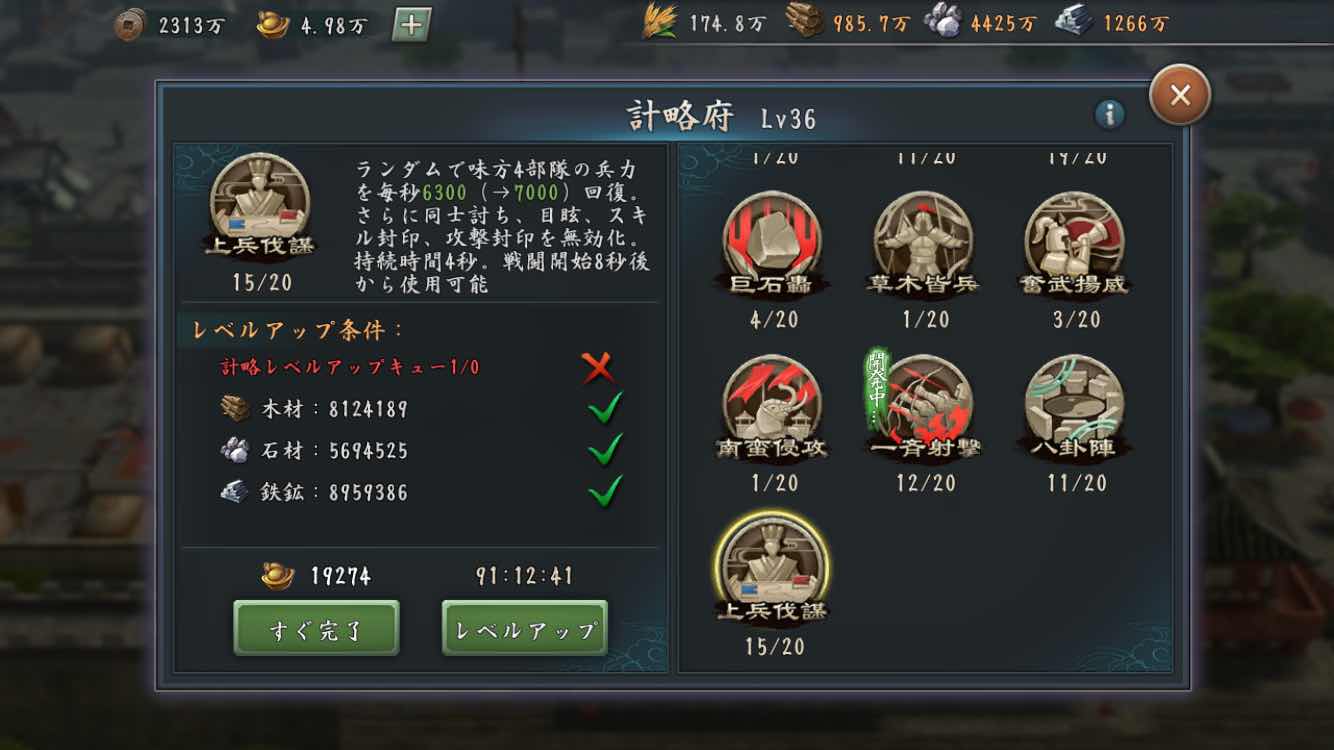Tap the large 上兵伐謀 portrait in details panel
This screenshot has height=750, width=1334.
260,208
